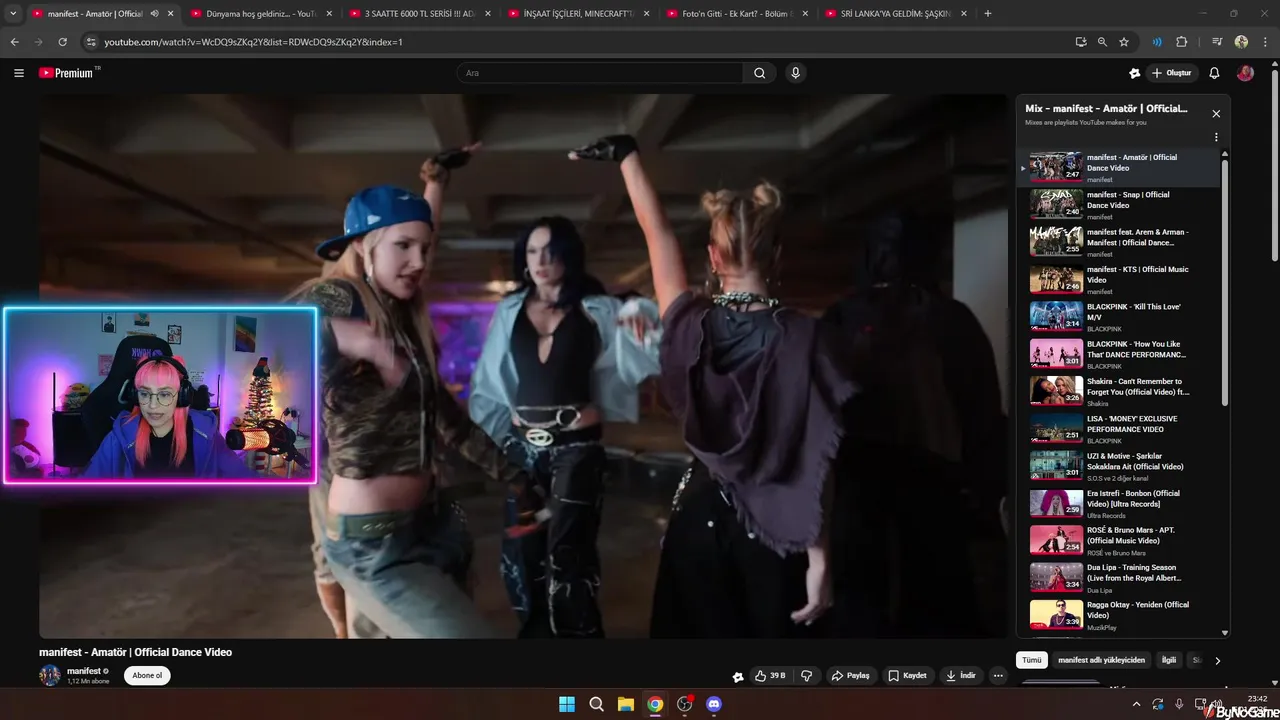The height and width of the screenshot is (720, 1280).
Task: Switch to the 'Dünyama hoş geldiniz' tab
Action: [260, 14]
